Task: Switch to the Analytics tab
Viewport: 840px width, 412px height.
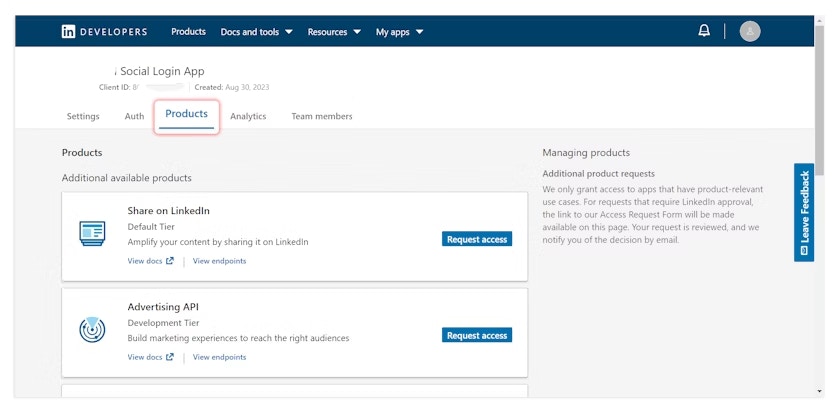Action: coord(248,116)
